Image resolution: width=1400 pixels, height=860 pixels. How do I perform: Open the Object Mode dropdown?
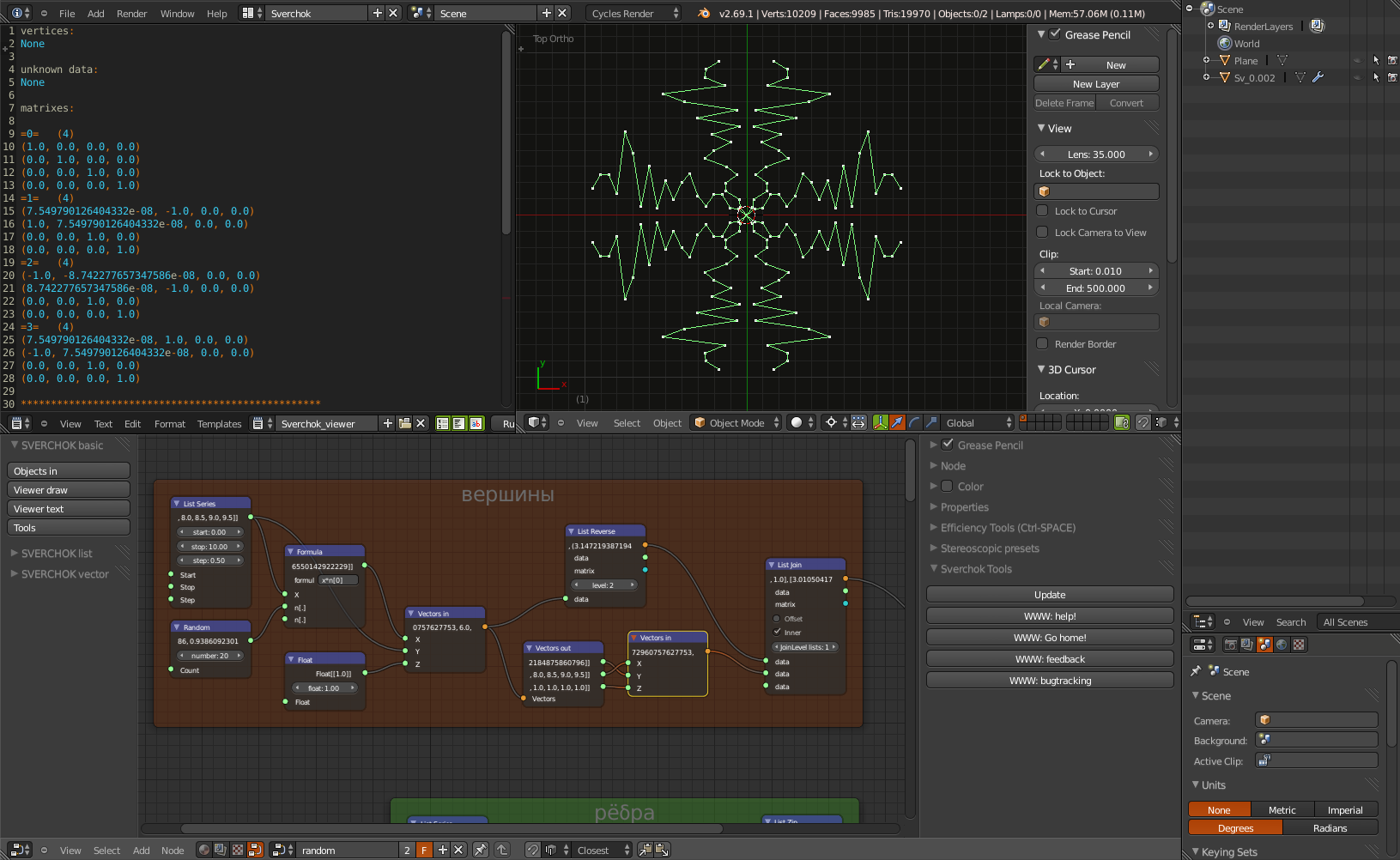(737, 422)
